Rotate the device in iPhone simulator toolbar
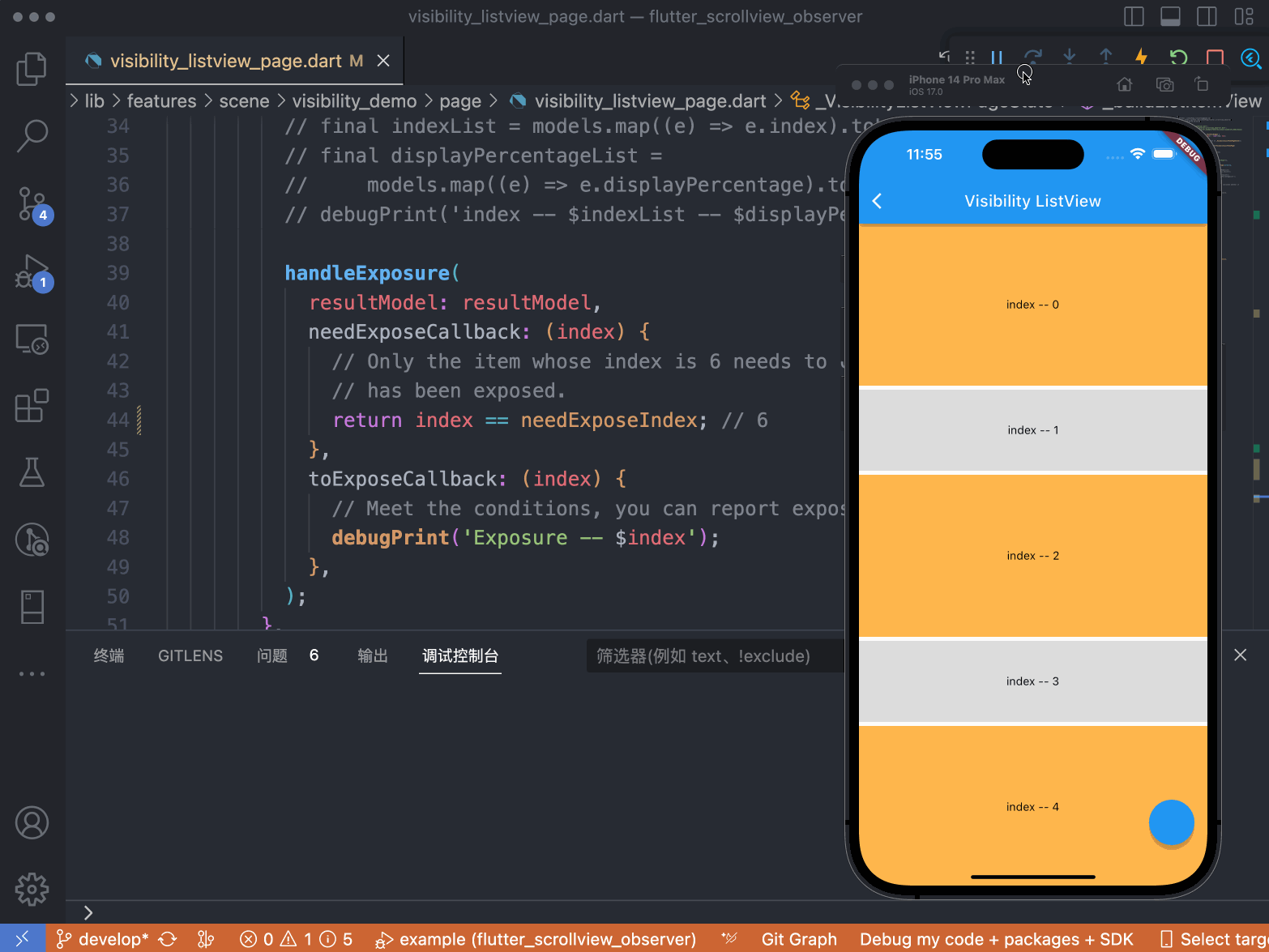This screenshot has width=1269, height=952. 1202,84
